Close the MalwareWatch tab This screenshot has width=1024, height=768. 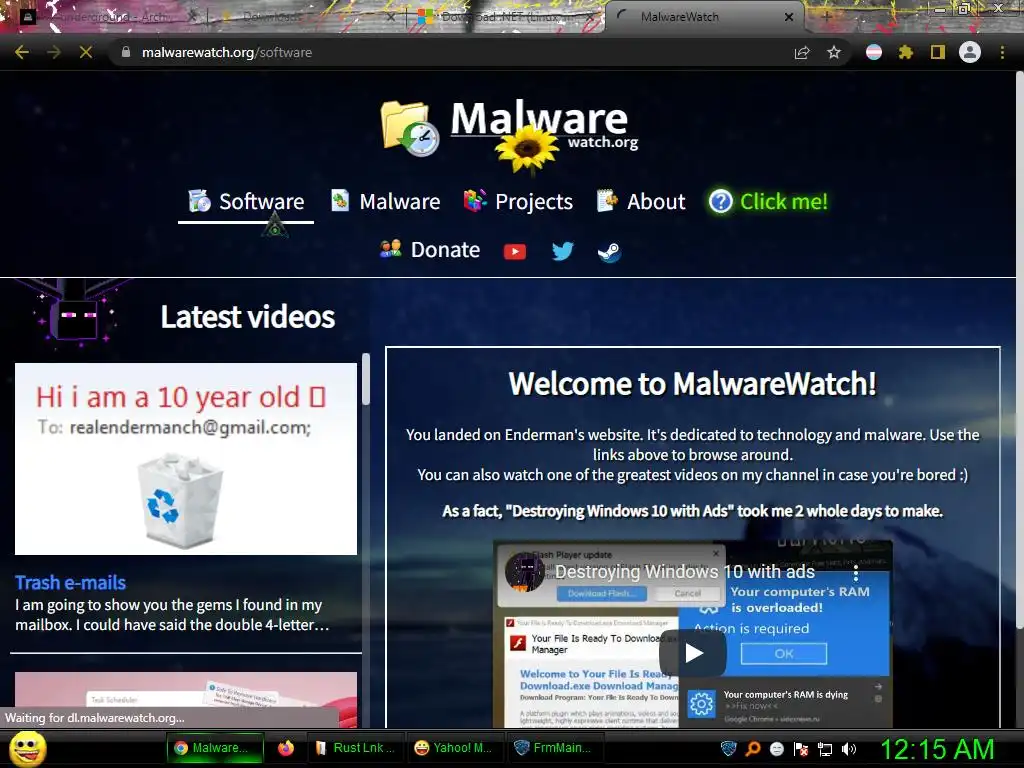tap(789, 17)
